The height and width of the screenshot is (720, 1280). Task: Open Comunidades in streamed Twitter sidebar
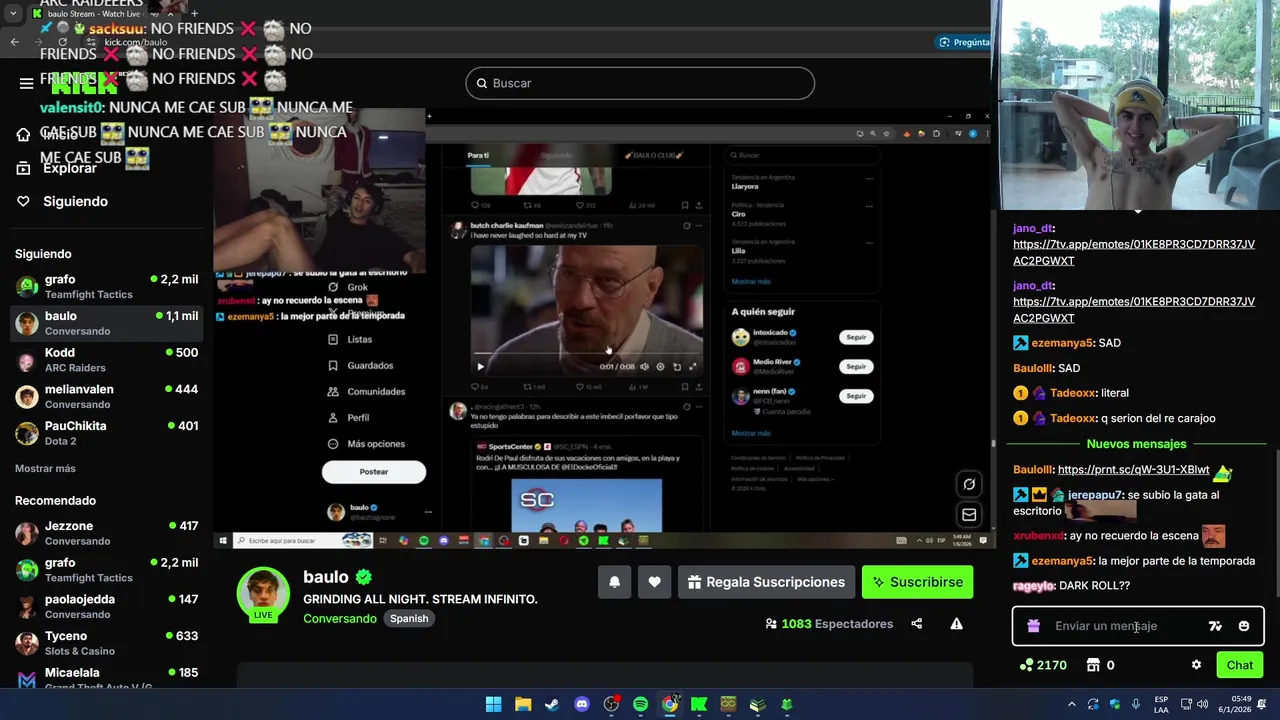pos(368,392)
